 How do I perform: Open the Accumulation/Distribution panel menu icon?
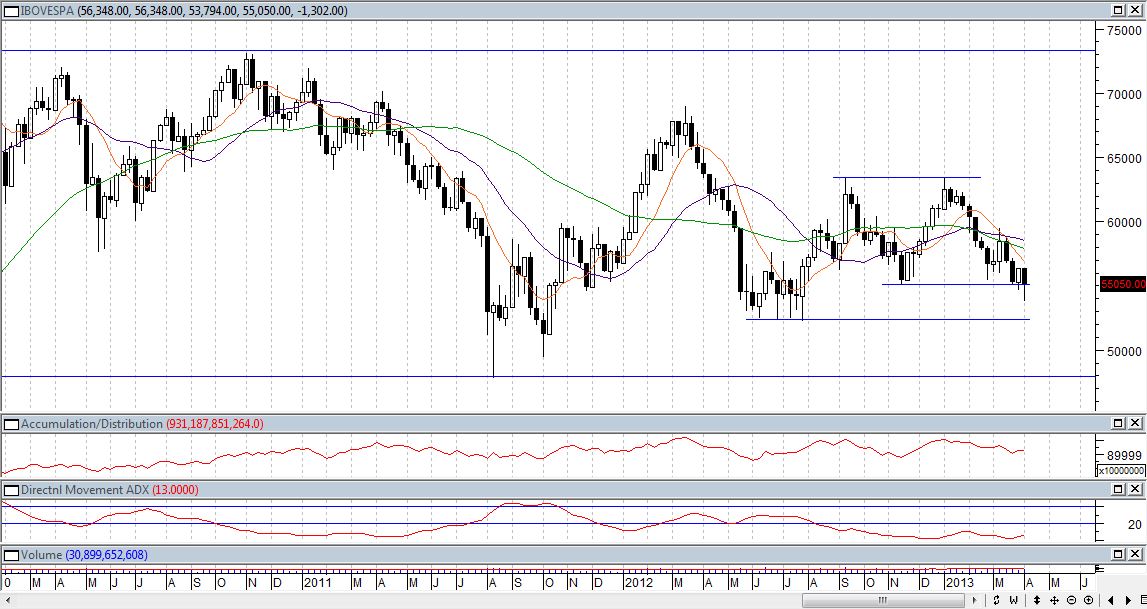point(10,424)
